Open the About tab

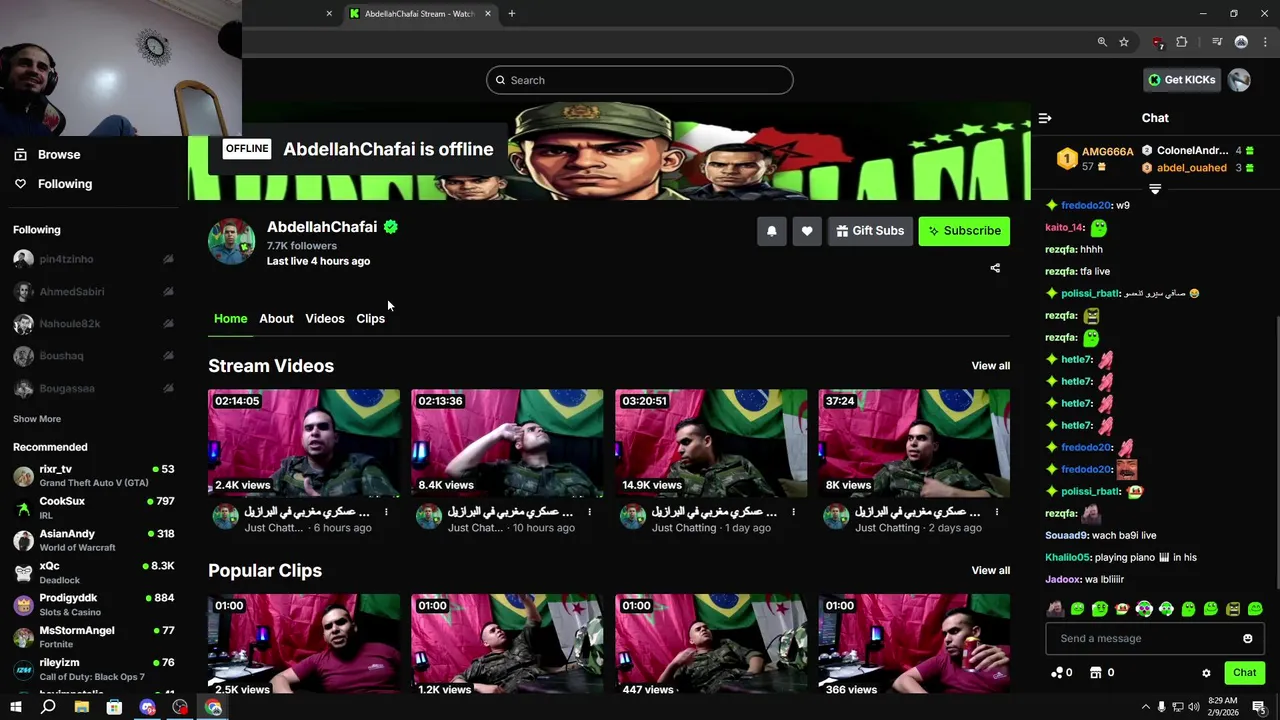tap(276, 319)
